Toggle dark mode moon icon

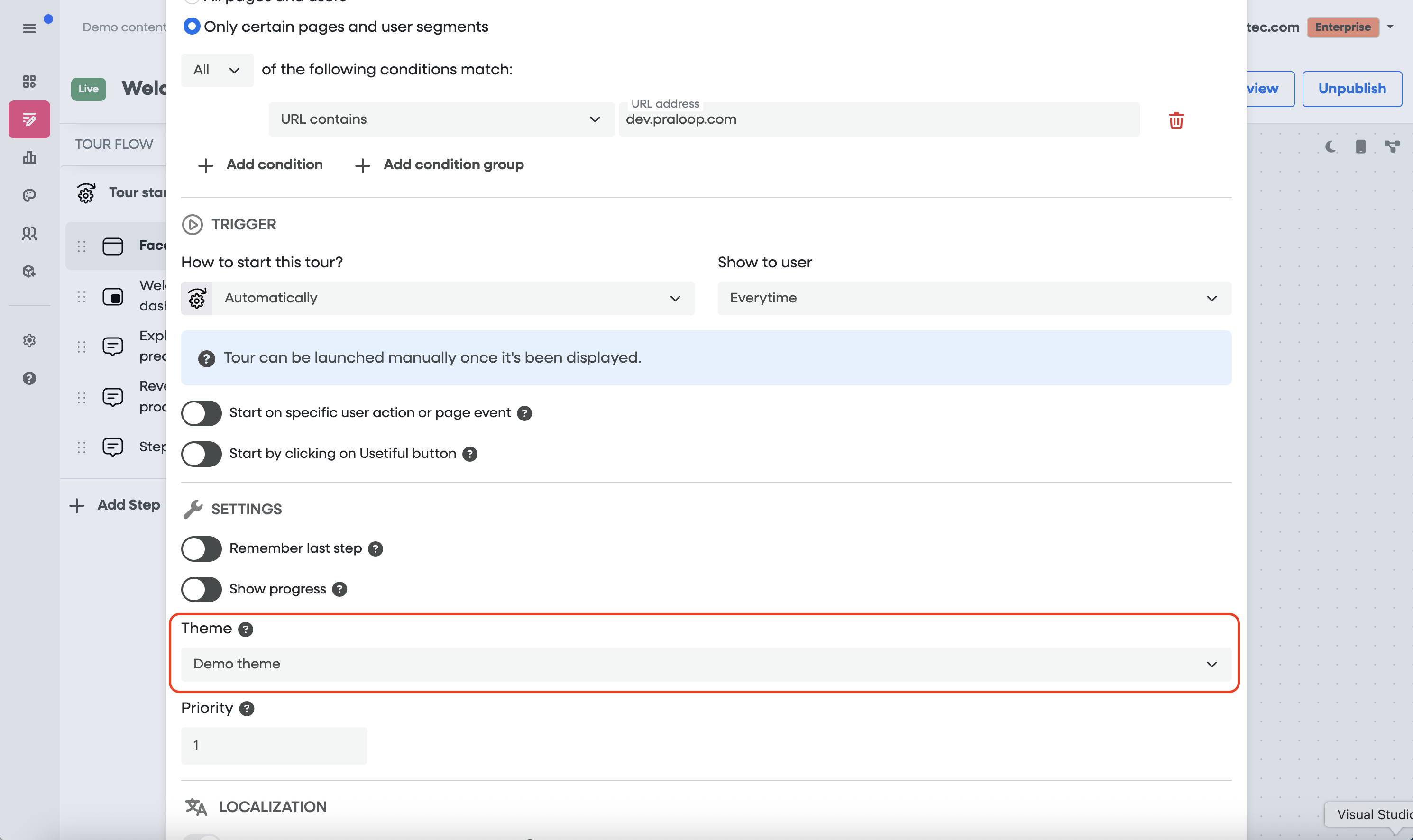pos(1331,146)
